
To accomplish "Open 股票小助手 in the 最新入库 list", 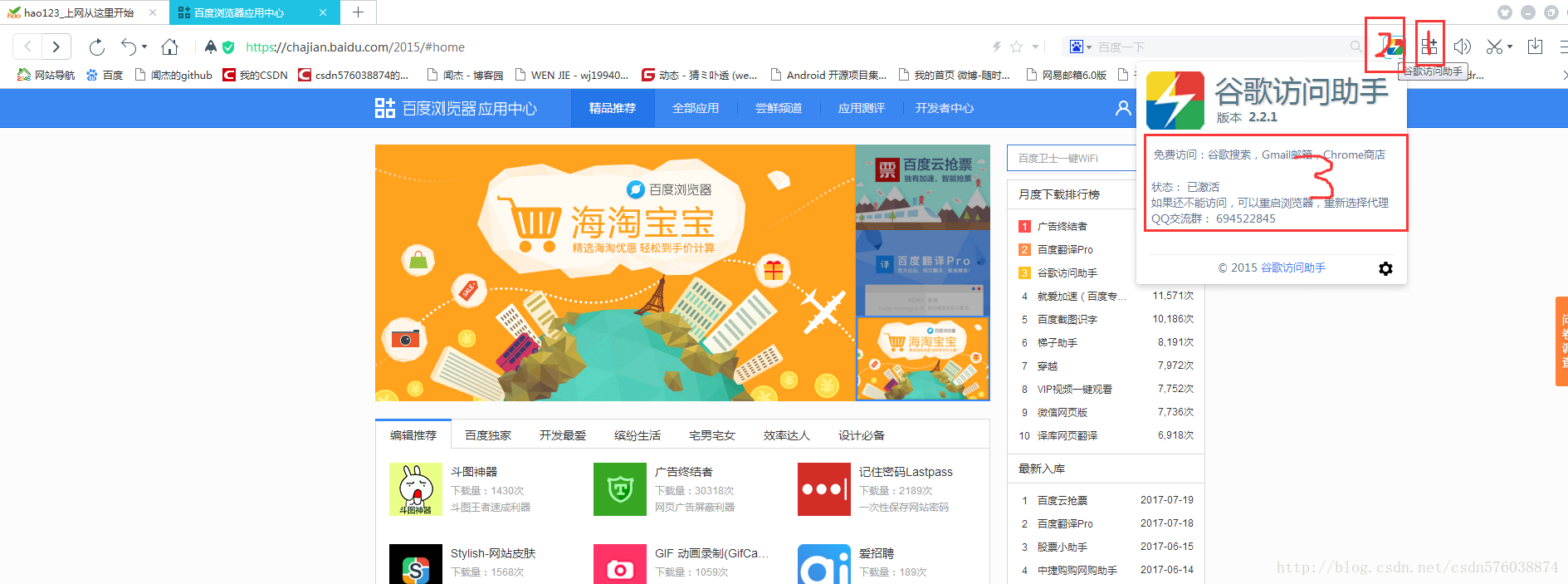I will (x=1062, y=547).
